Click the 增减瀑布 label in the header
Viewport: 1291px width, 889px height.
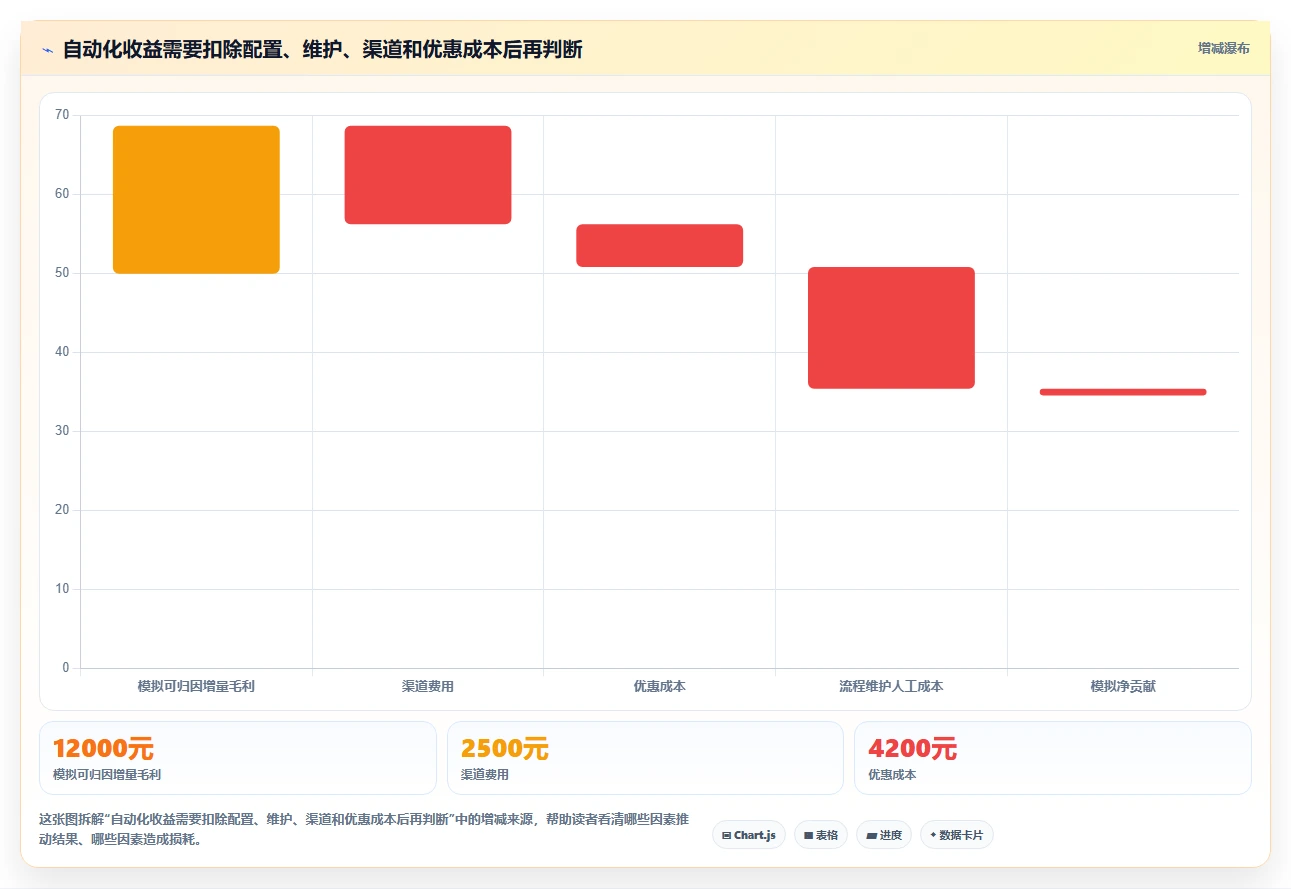(x=1224, y=48)
